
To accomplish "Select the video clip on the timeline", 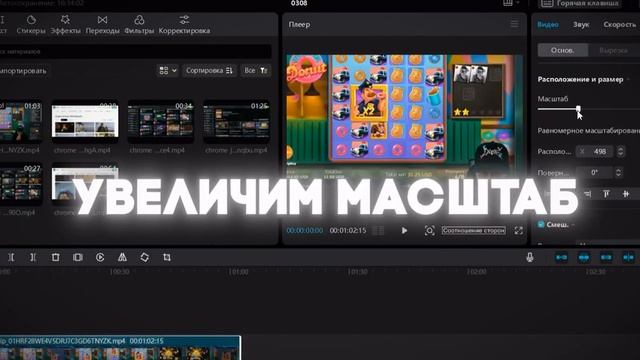I will tap(120, 348).
